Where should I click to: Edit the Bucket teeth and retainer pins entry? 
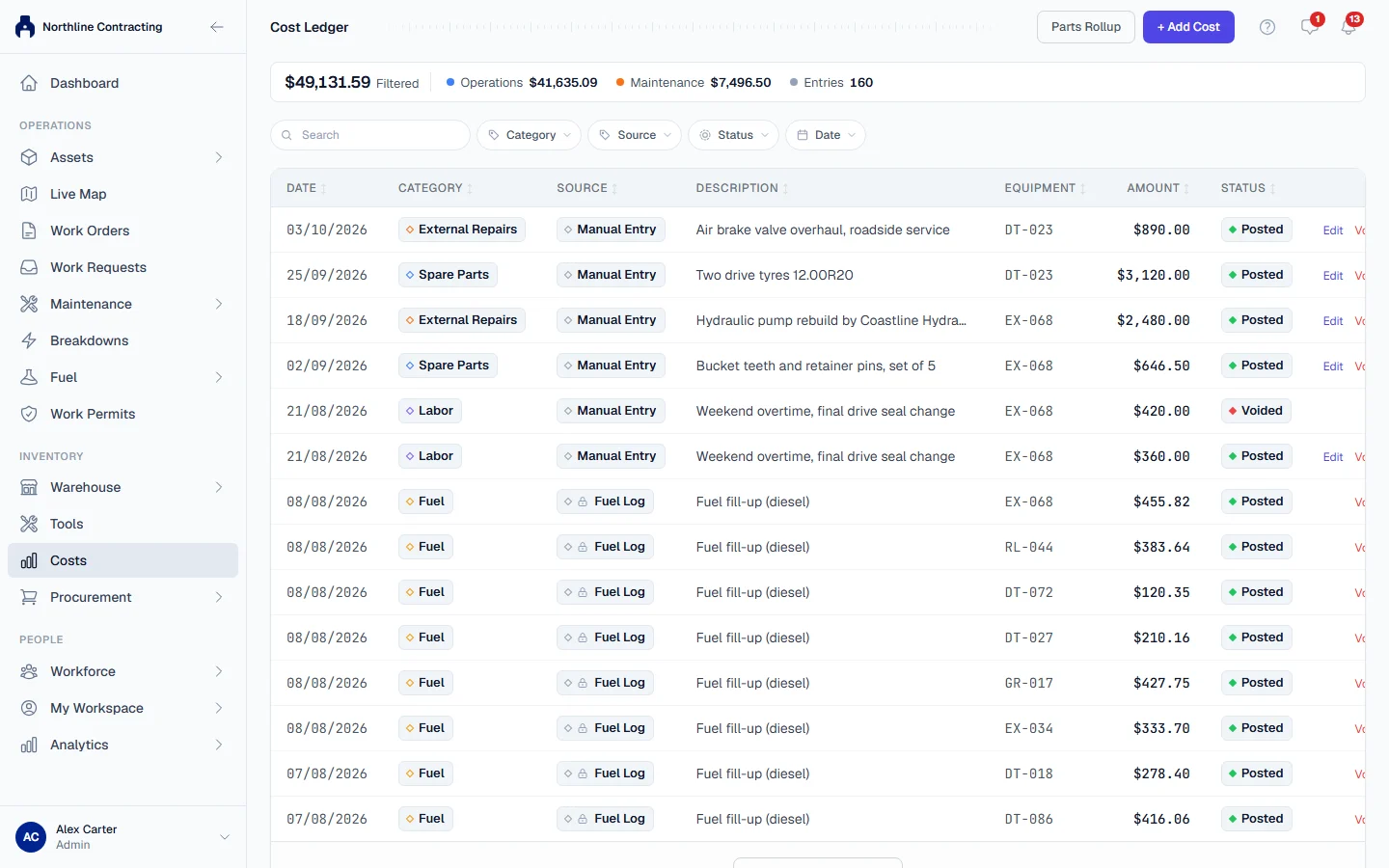coord(1333,366)
